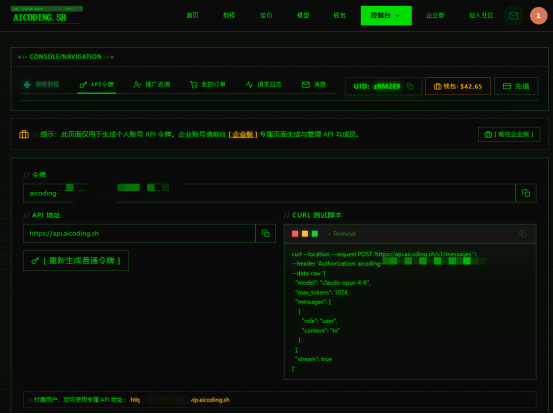553x414 pixels.
Task: Click the yellow dot in Terminal header
Action: 305,234
